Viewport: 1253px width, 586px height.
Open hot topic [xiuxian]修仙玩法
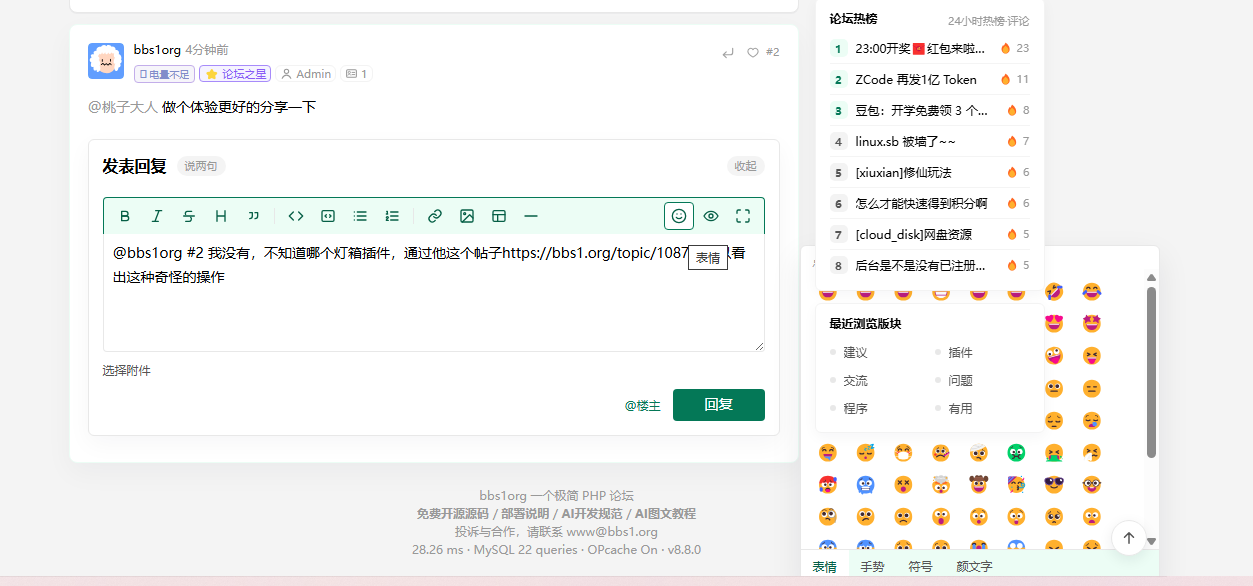[x=903, y=172]
